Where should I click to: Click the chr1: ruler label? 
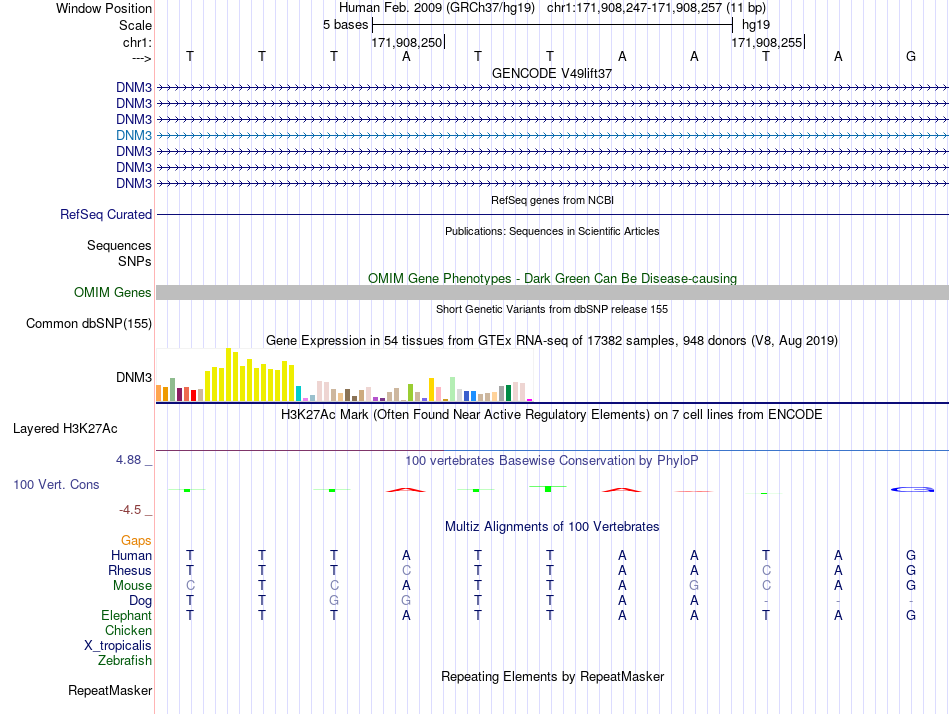pos(138,42)
